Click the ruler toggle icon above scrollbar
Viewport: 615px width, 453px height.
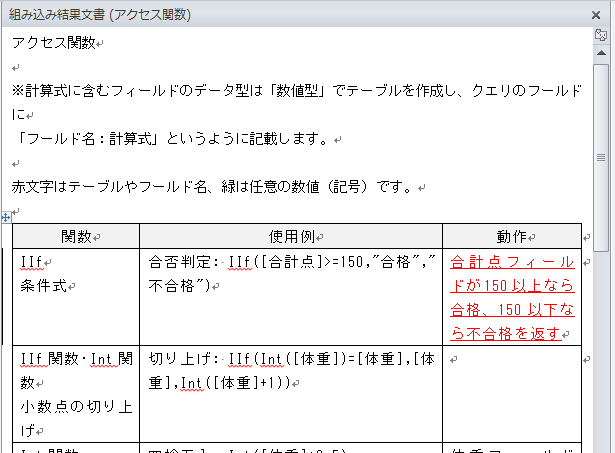click(600, 35)
